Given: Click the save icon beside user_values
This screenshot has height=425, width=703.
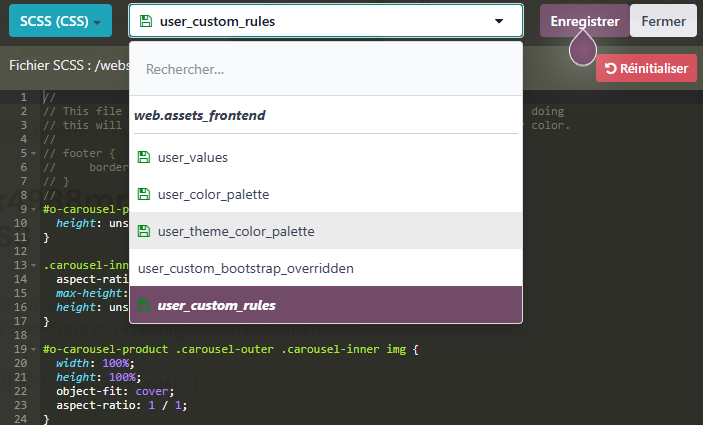Looking at the screenshot, I should (x=143, y=157).
